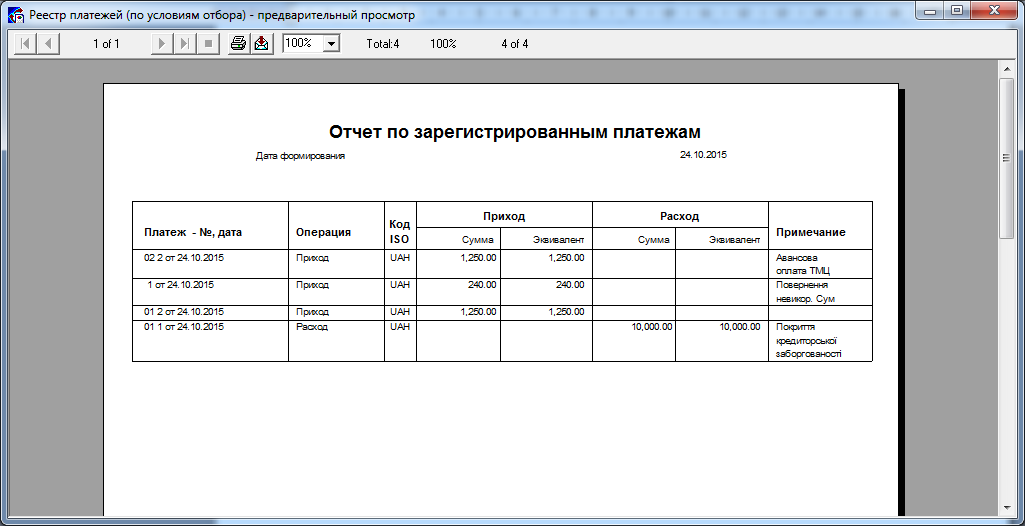
Task: Click the stop button in toolbar
Action: 209,44
